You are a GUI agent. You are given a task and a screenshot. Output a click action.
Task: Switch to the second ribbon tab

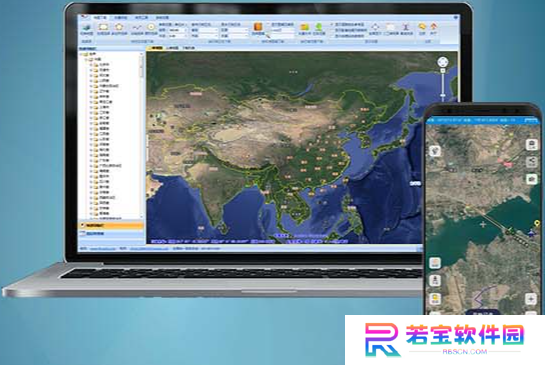tap(121, 17)
